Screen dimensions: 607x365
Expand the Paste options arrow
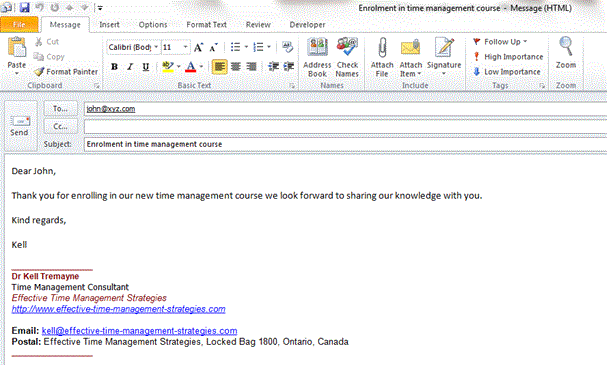[17, 74]
